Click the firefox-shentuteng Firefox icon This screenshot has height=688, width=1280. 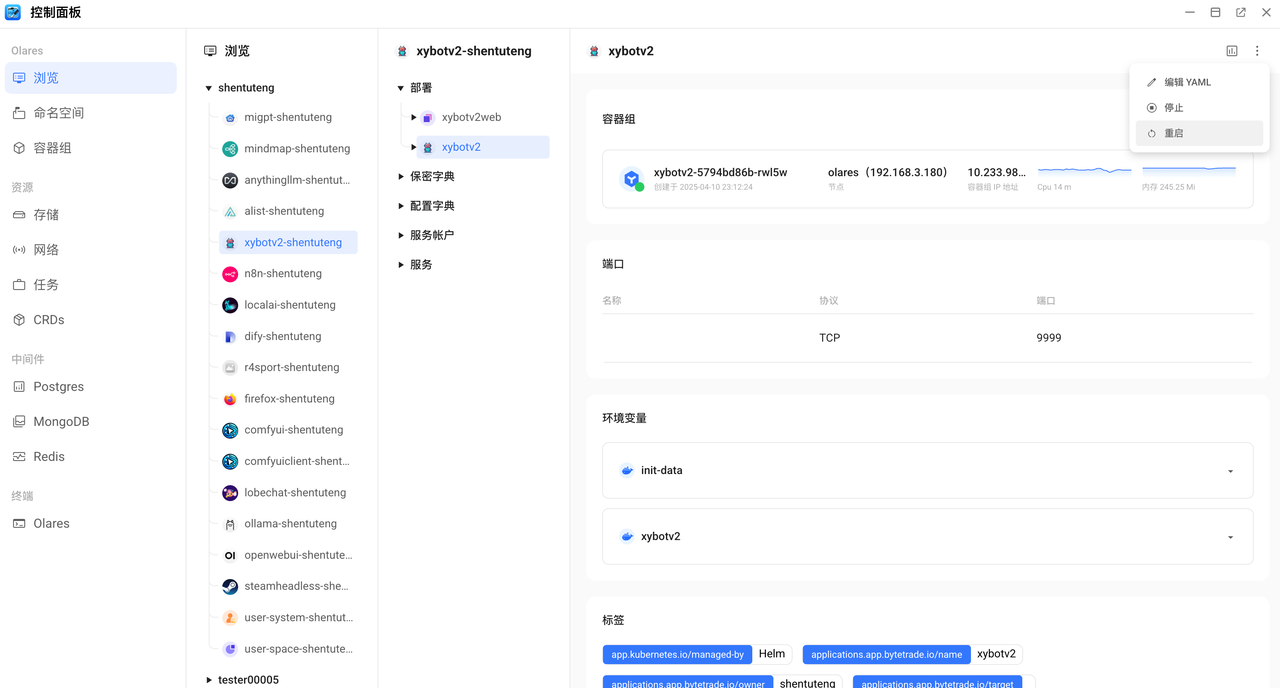pyautogui.click(x=230, y=399)
